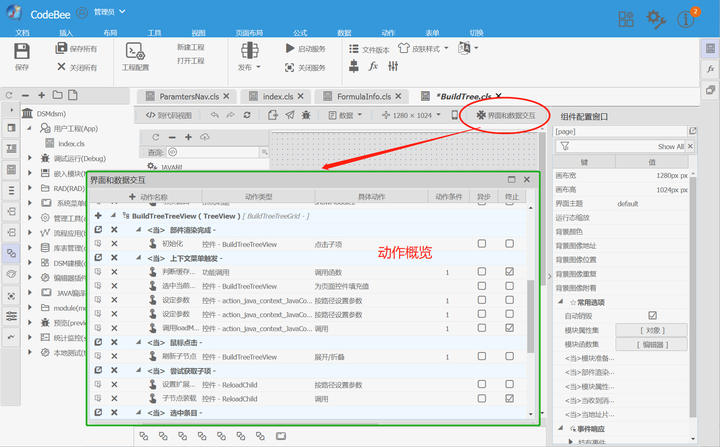This screenshot has width=720, height=447.
Task: Uncheck 终止 for 判断缓存 row
Action: click(x=510, y=272)
